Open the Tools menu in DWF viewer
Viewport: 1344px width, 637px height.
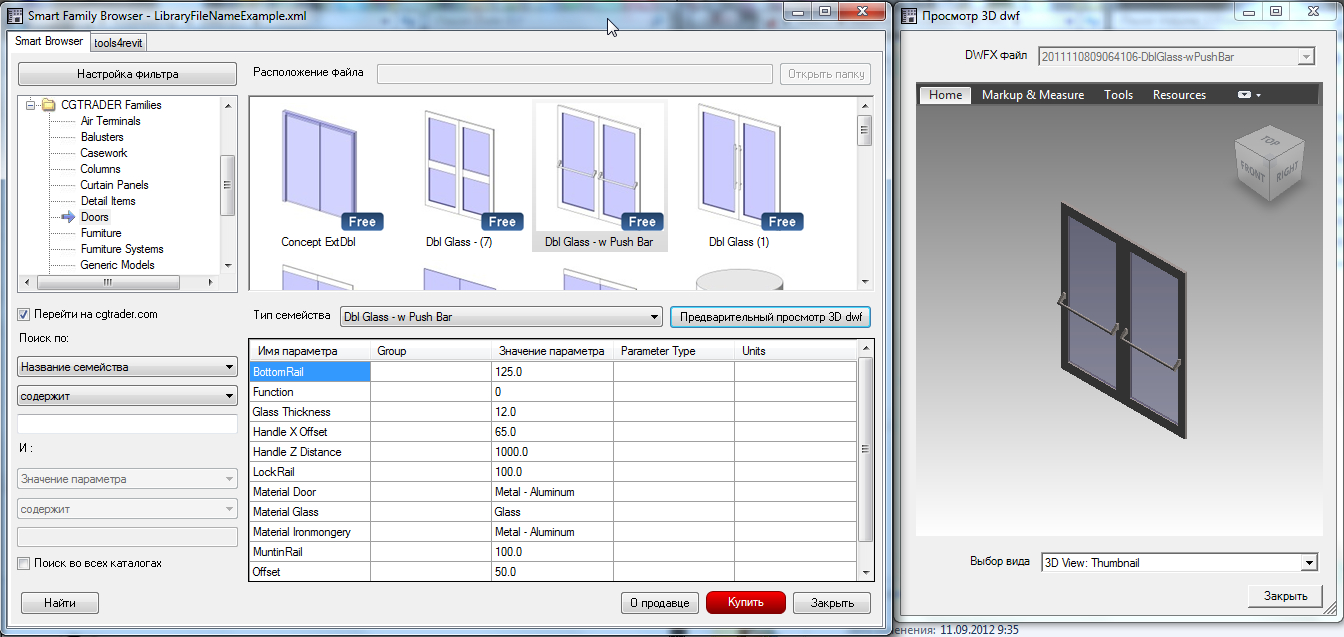pyautogui.click(x=1119, y=95)
